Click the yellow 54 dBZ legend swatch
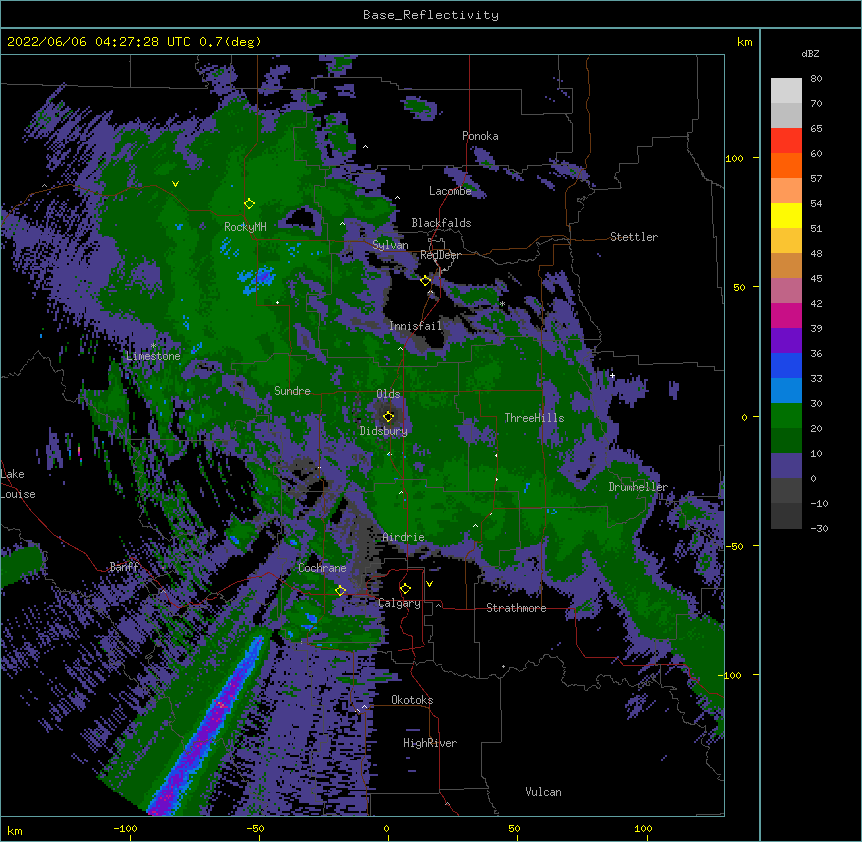The image size is (862, 842). pyautogui.click(x=786, y=215)
